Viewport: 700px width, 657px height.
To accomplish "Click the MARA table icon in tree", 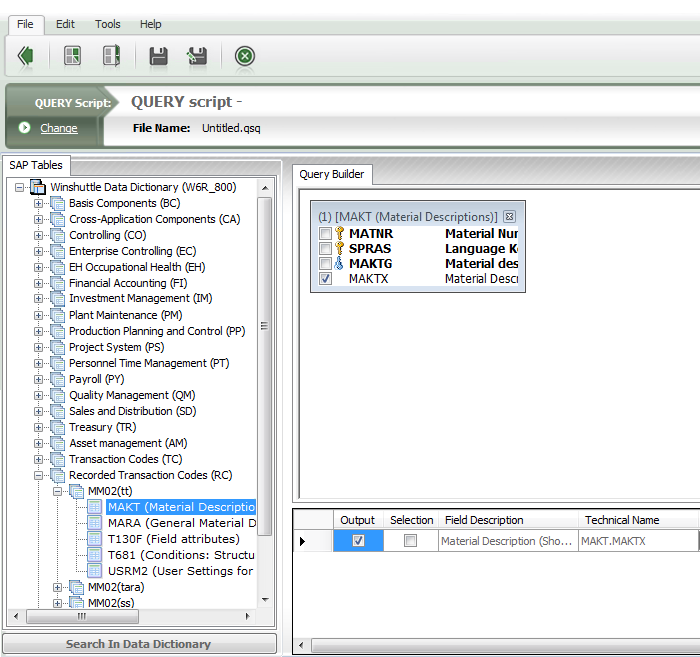I will (x=94, y=523).
